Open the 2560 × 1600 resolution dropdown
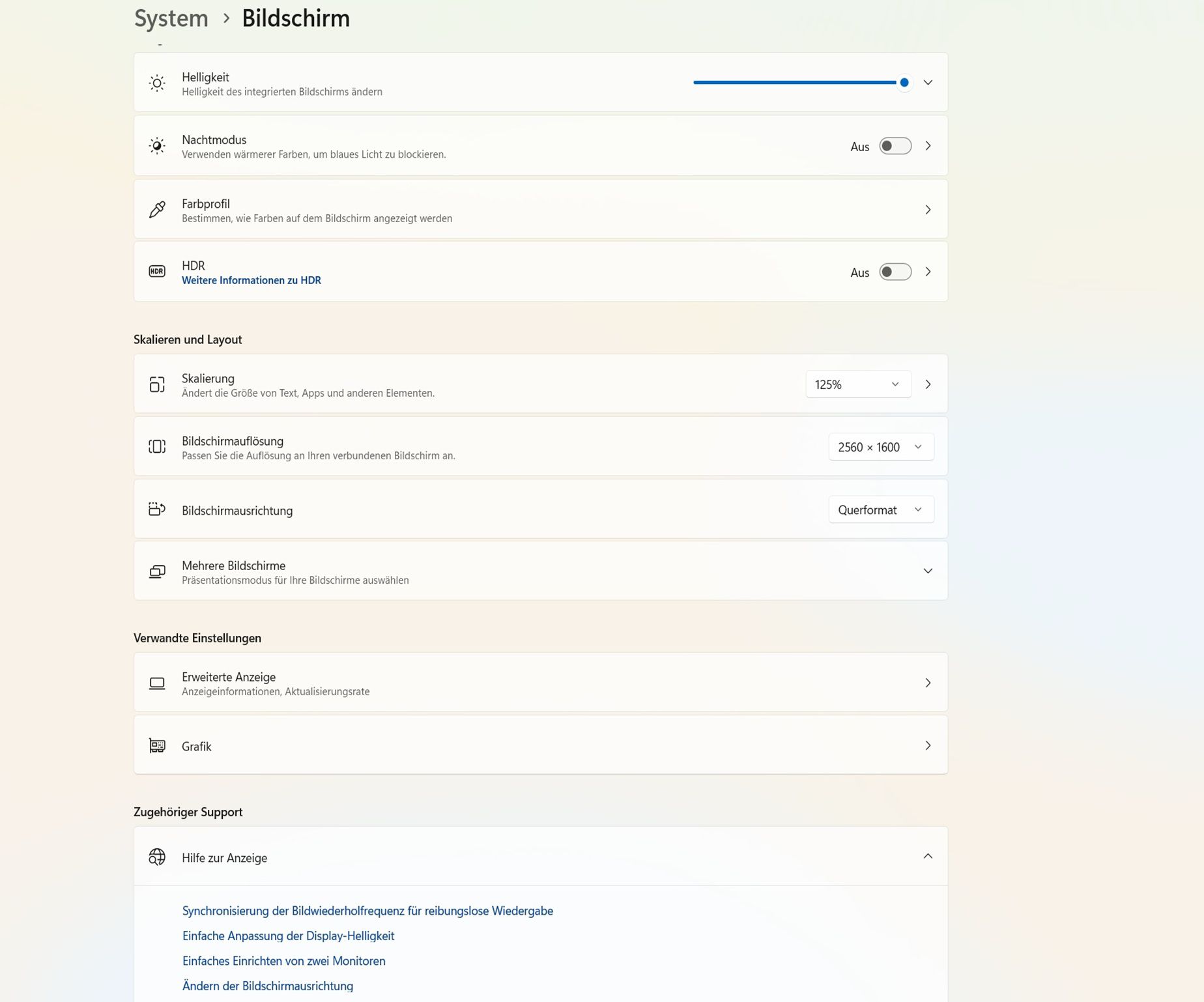 point(880,447)
